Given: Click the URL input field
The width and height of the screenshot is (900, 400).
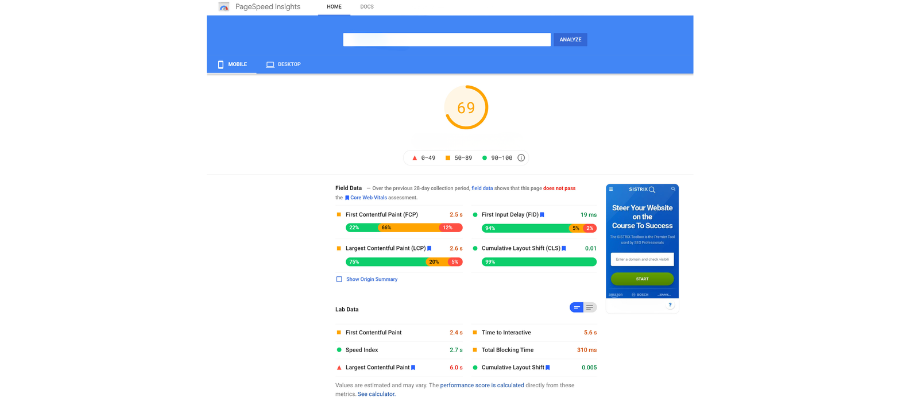Looking at the screenshot, I should tap(447, 40).
